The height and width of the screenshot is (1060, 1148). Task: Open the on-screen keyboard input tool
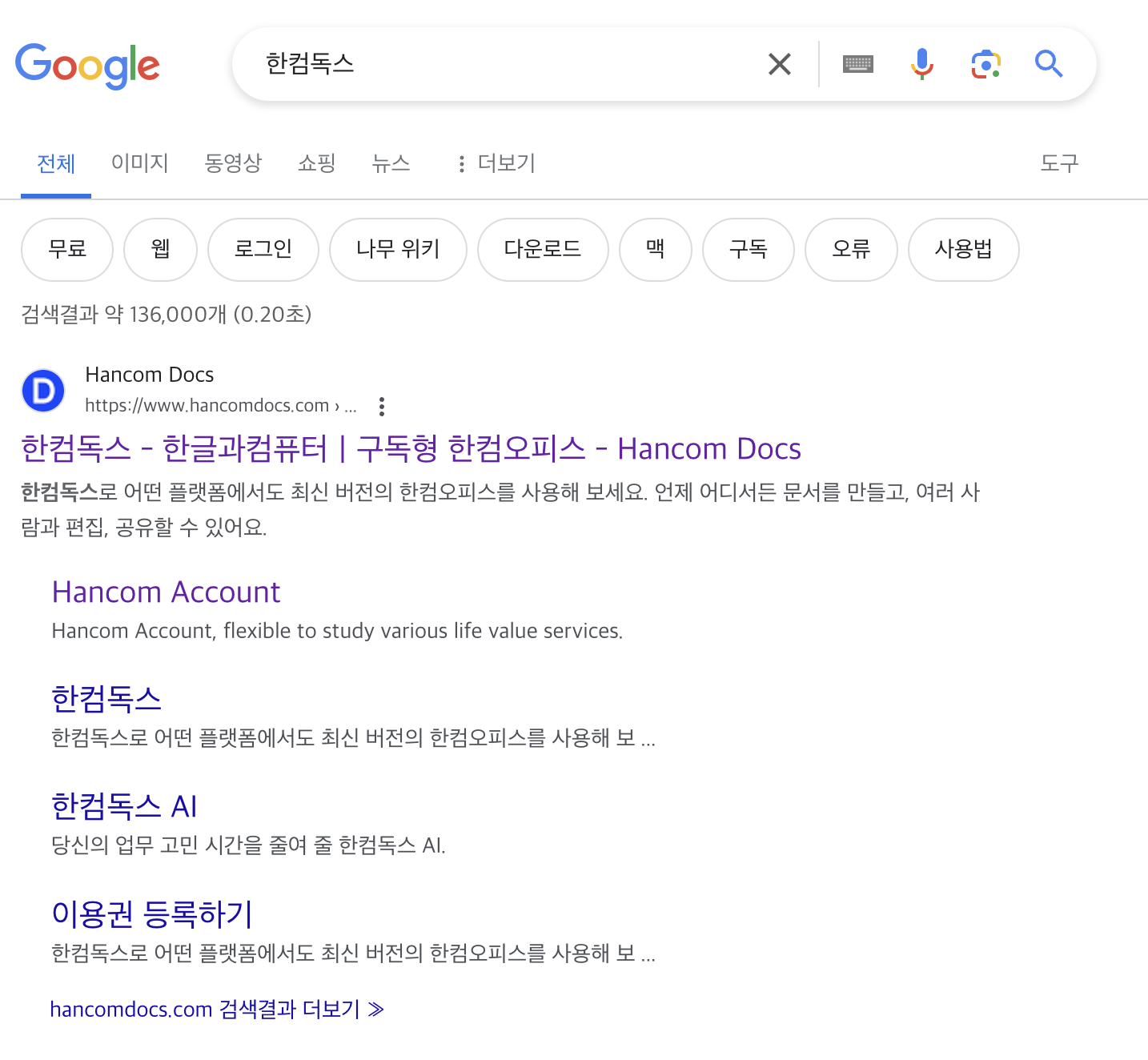tap(858, 64)
